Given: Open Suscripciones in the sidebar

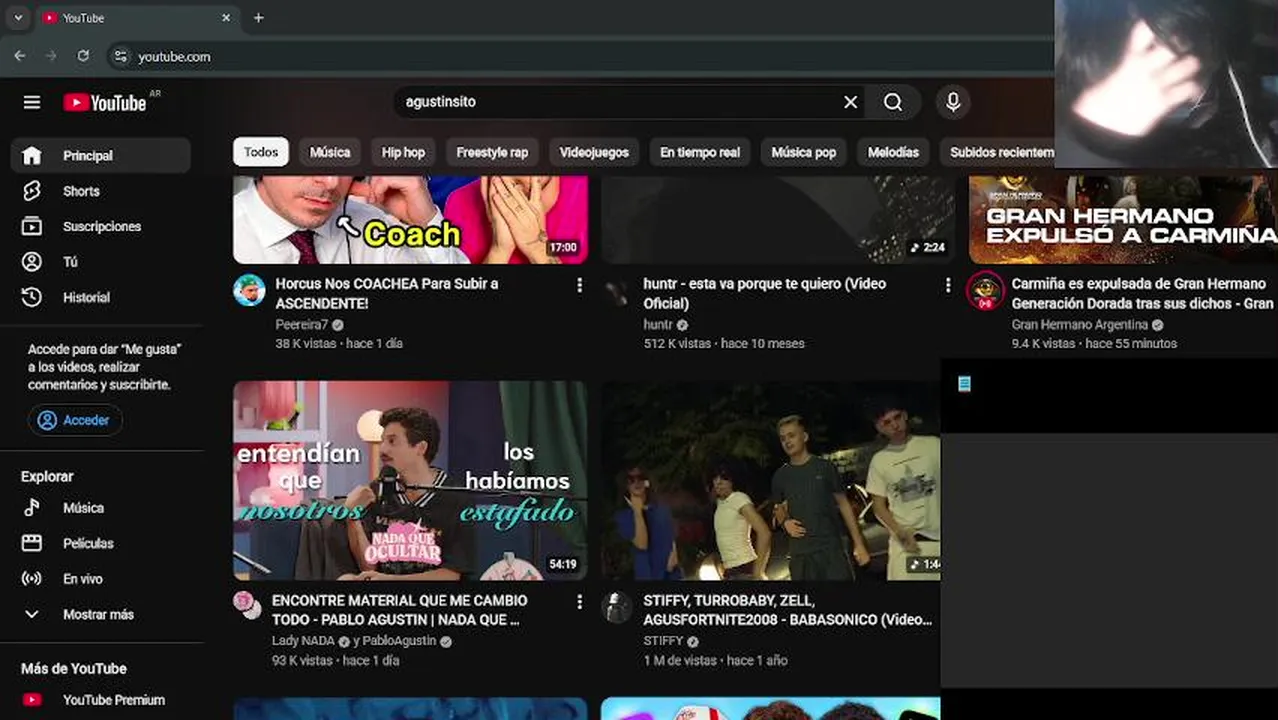Looking at the screenshot, I should [100, 226].
